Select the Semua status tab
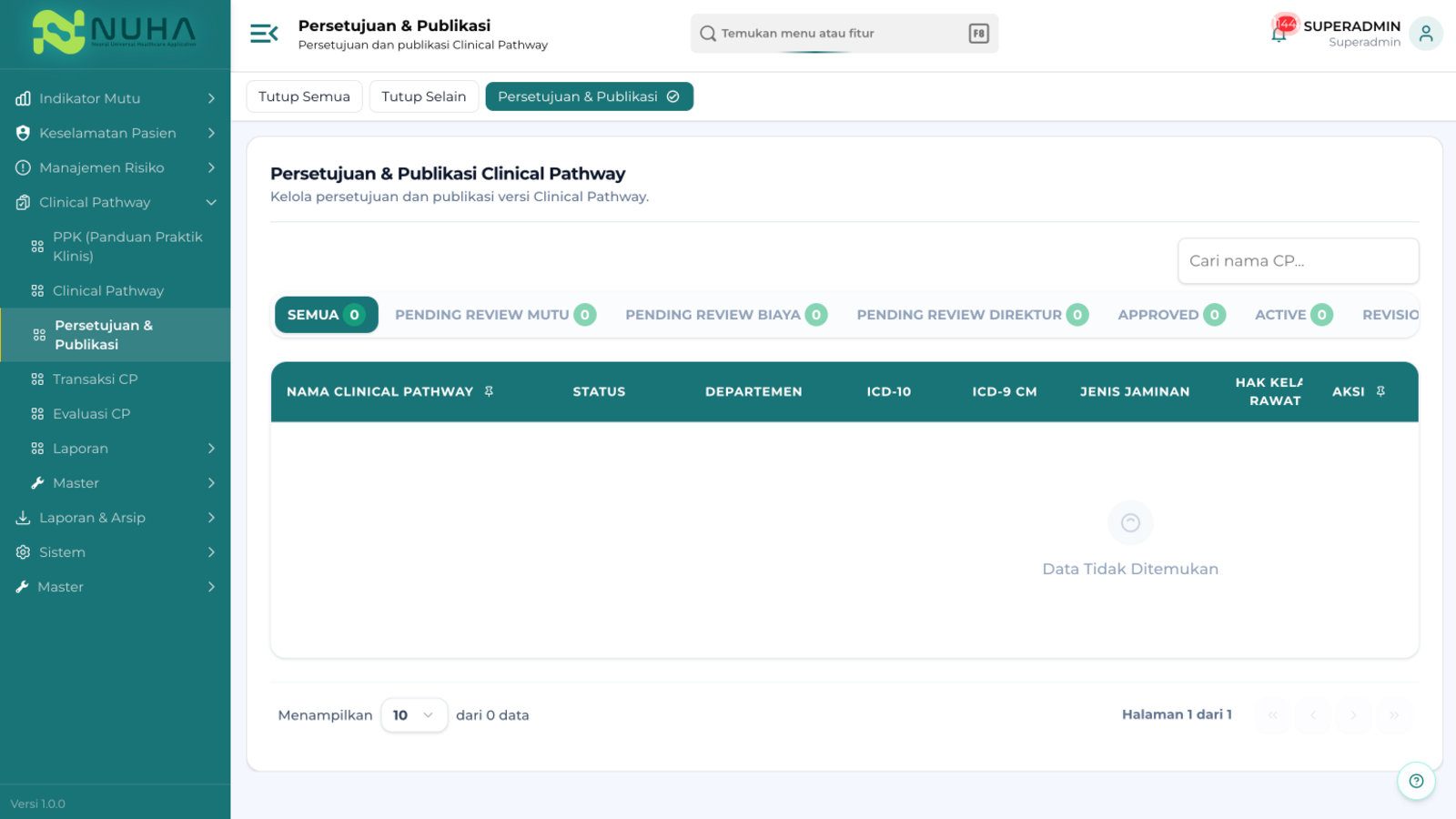The image size is (1456, 819). (326, 315)
